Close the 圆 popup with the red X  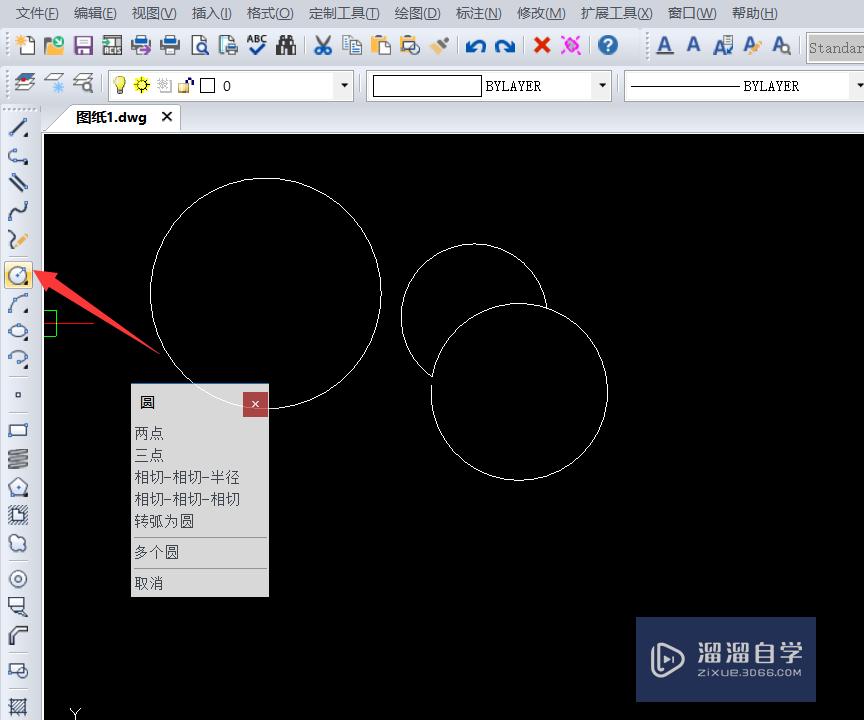click(255, 404)
